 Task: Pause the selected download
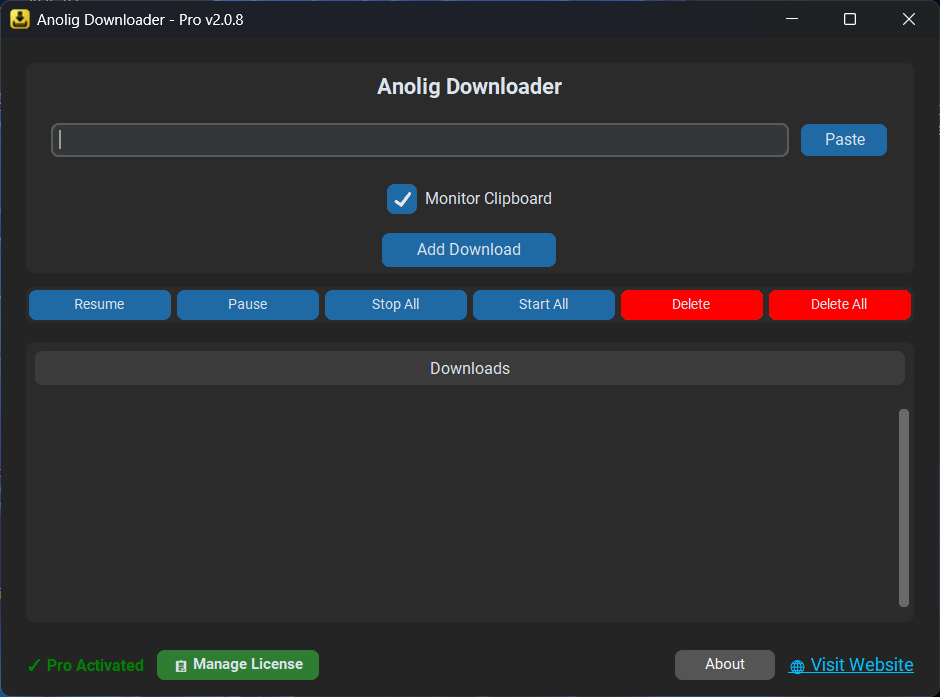tap(247, 304)
